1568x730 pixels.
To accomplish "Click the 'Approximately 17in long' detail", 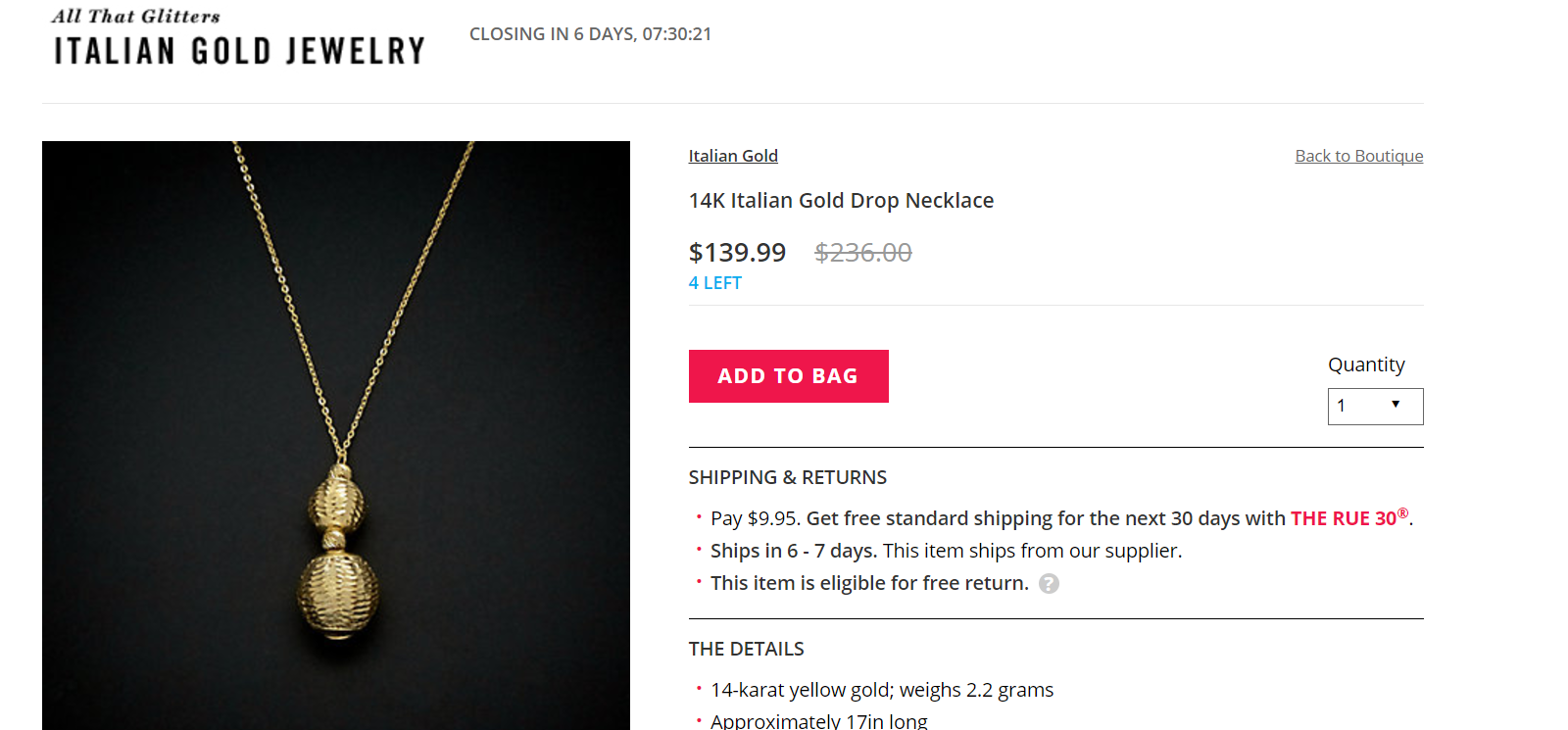I will (818, 721).
